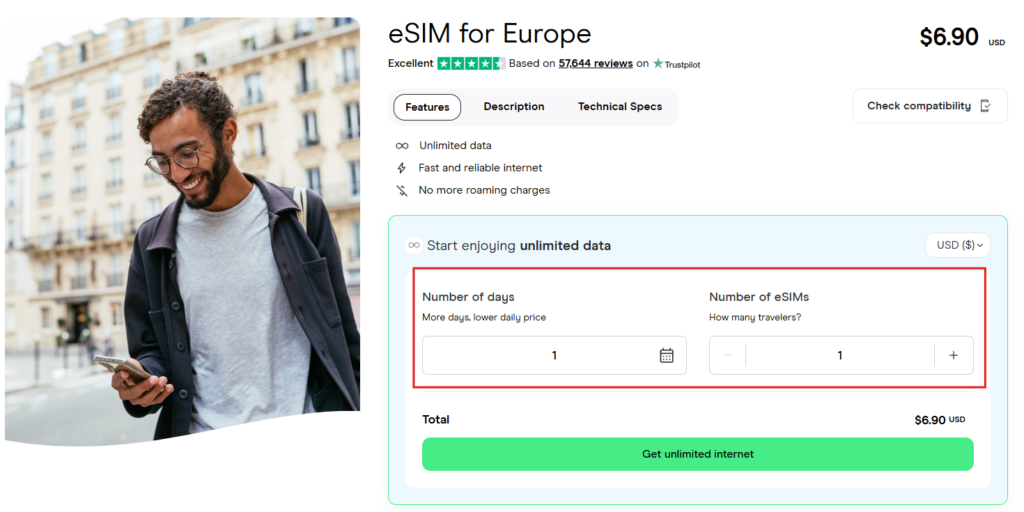Image resolution: width=1024 pixels, height=512 pixels.
Task: Decrease eSIM count with minus button
Action: tap(728, 355)
